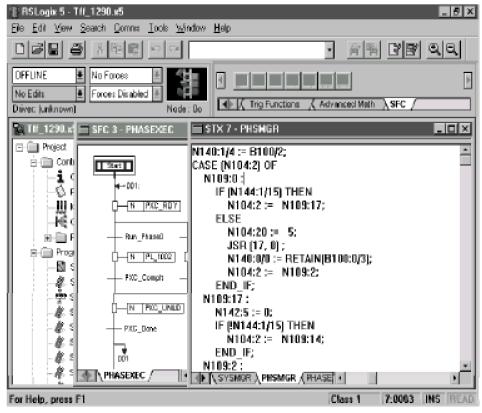Open the Edit menu

point(39,28)
